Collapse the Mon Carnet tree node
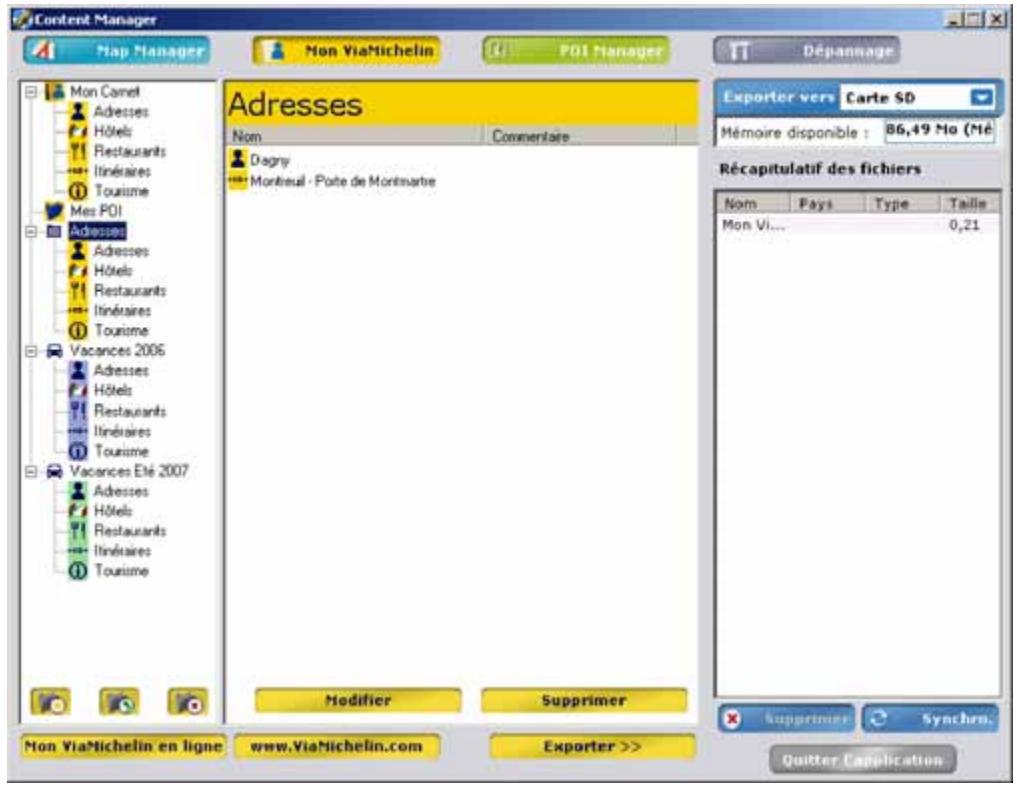This screenshot has height=787, width=1017. [30, 92]
